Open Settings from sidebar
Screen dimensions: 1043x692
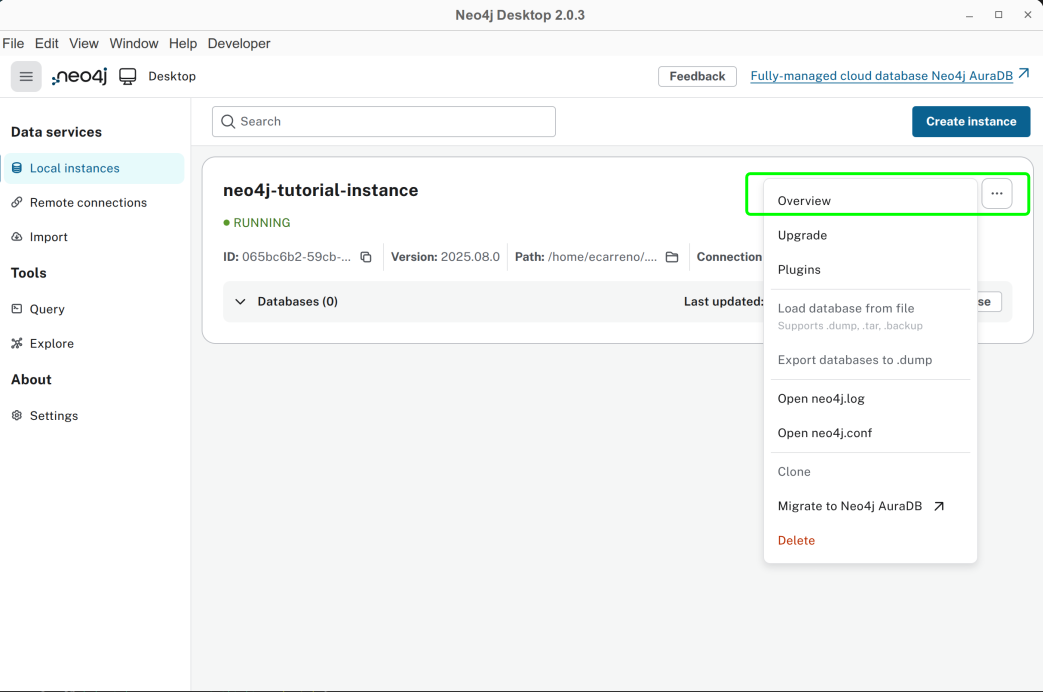[53, 415]
